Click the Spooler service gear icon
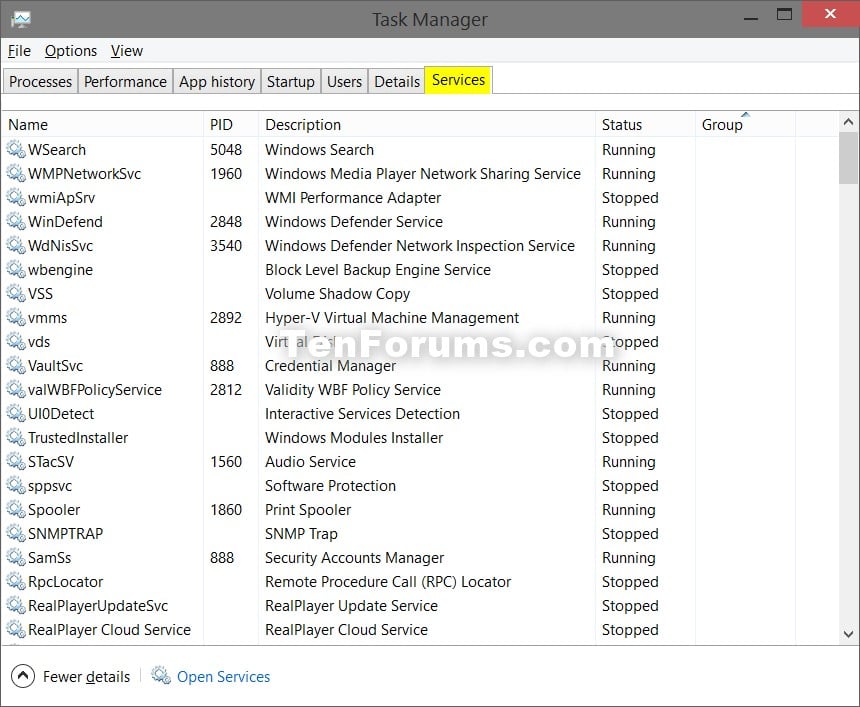This screenshot has height=707, width=860. [x=16, y=510]
